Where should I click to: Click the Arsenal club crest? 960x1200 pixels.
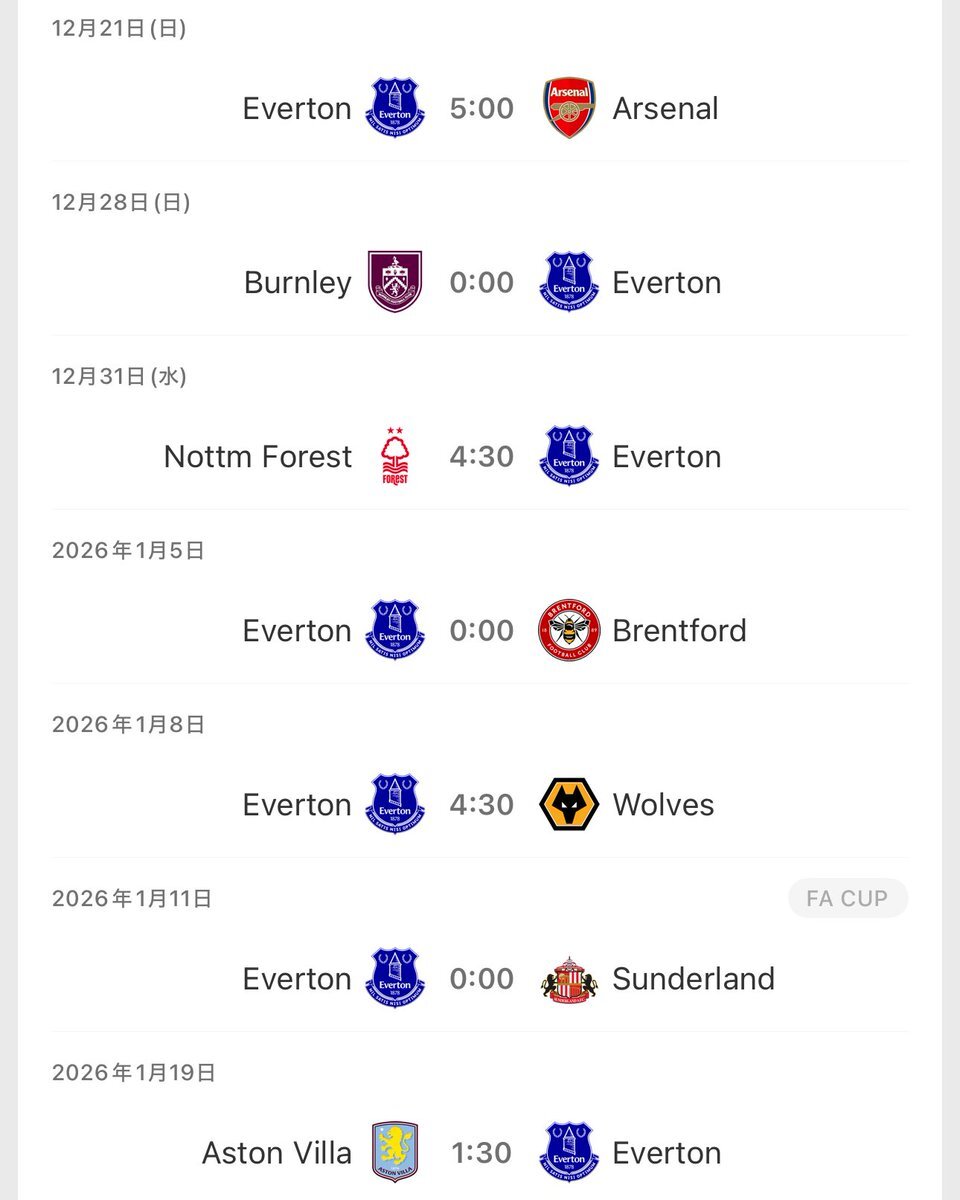[x=569, y=108]
